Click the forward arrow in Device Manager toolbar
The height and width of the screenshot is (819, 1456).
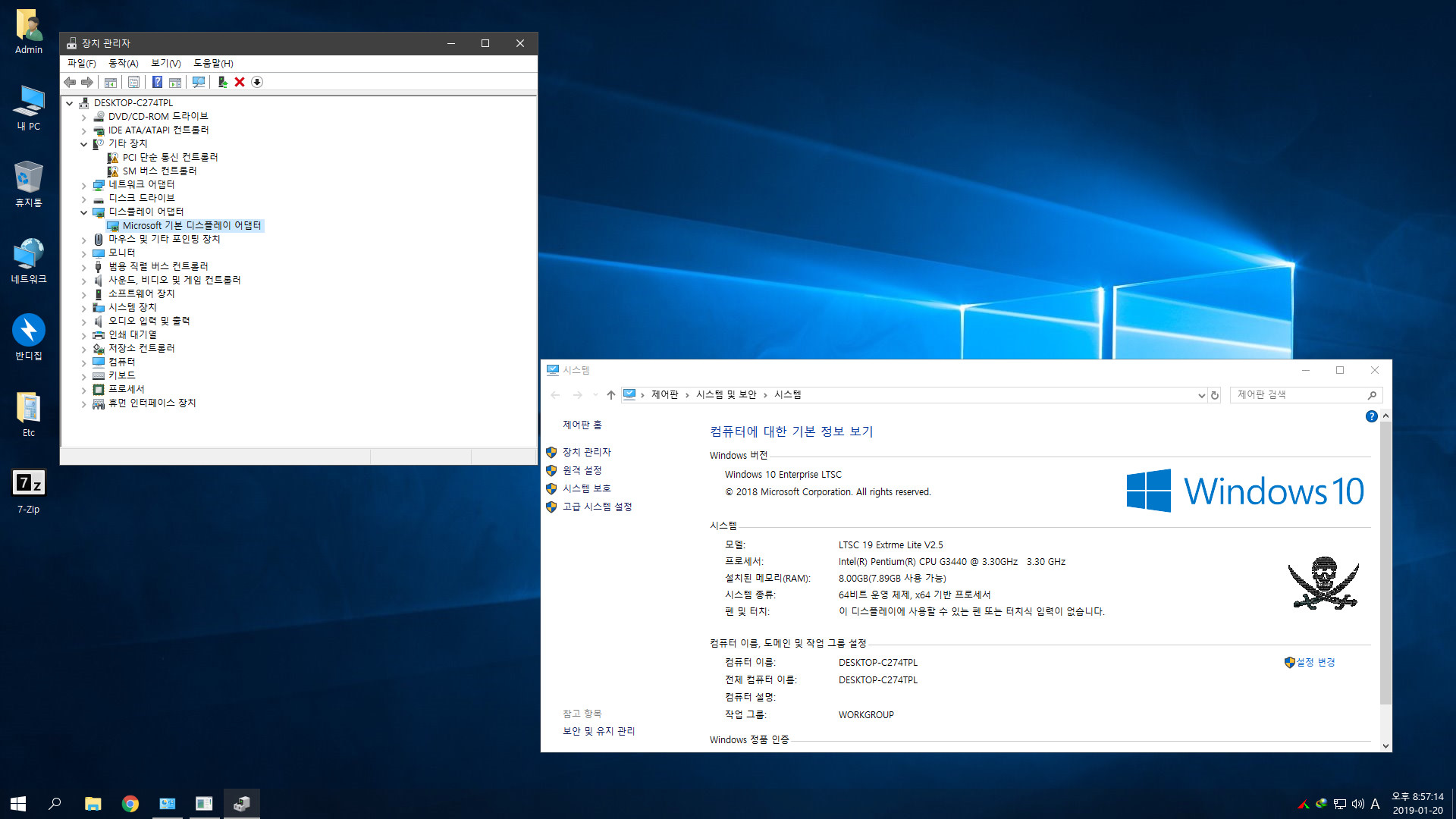[87, 82]
